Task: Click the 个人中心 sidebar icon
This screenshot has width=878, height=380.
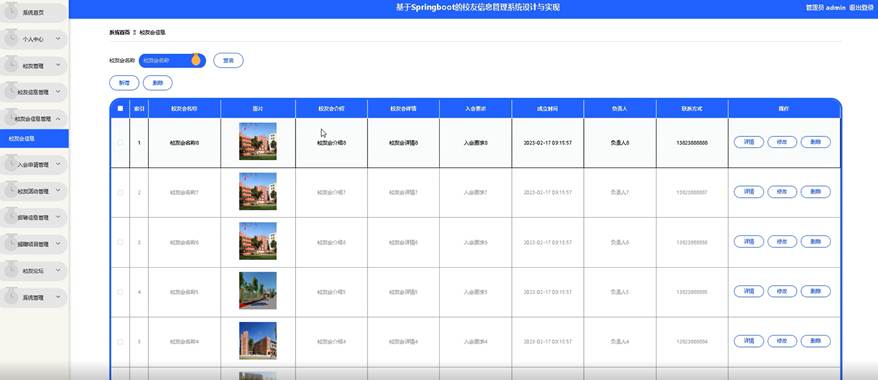Action: pyautogui.click(x=11, y=39)
